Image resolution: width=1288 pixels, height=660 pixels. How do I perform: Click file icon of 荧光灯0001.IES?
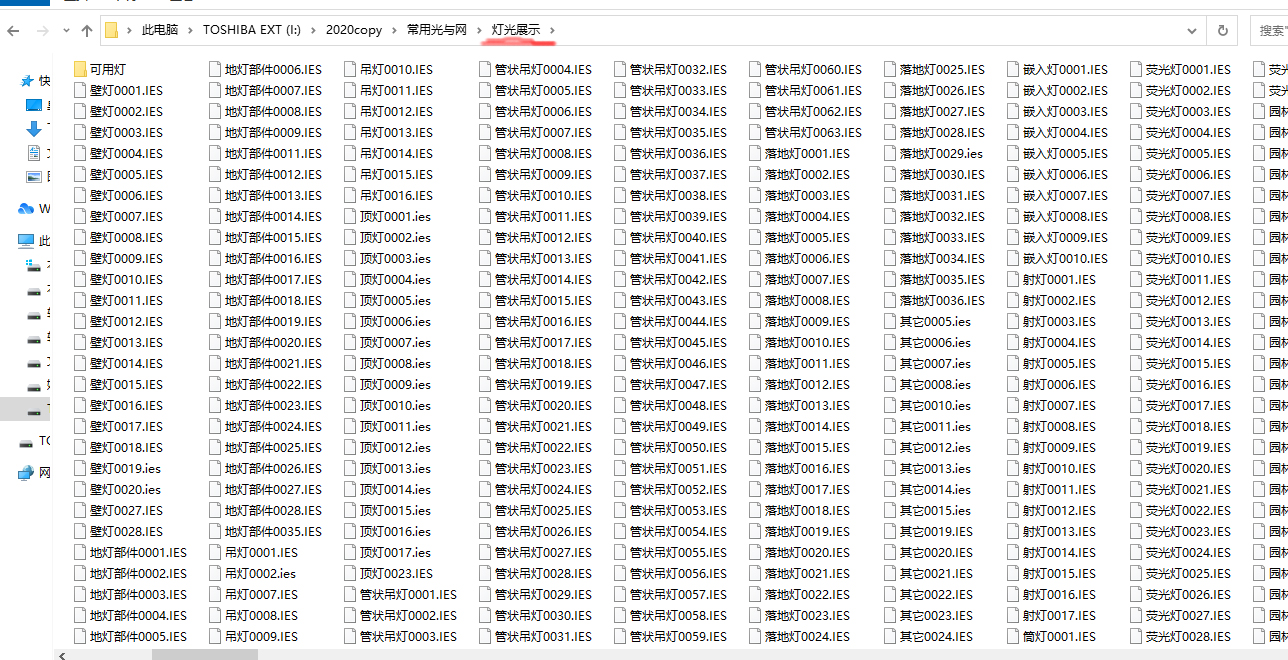pyautogui.click(x=1137, y=69)
